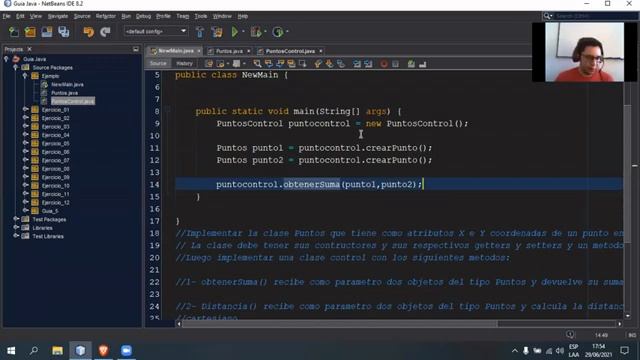Viewport: 640px width, 360px height.
Task: Click the Debug Project icon
Action: click(x=256, y=32)
